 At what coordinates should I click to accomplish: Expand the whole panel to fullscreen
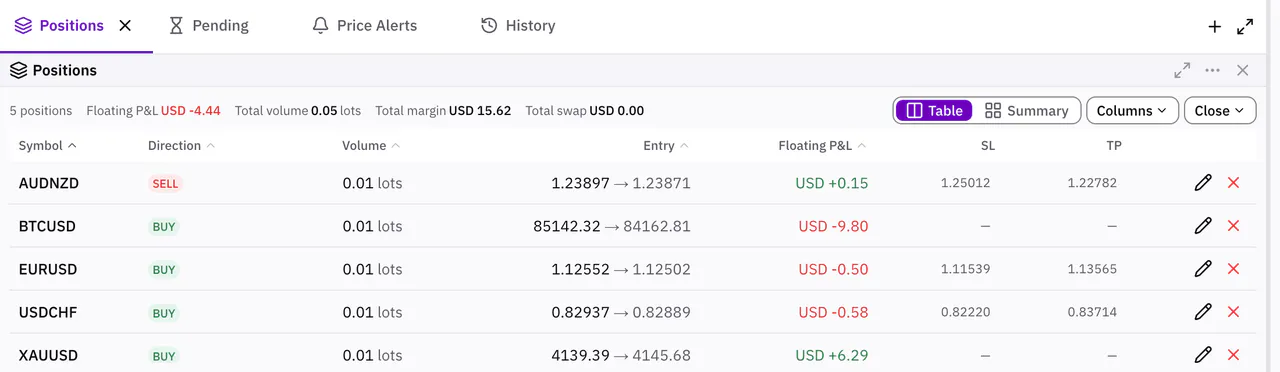(1245, 27)
